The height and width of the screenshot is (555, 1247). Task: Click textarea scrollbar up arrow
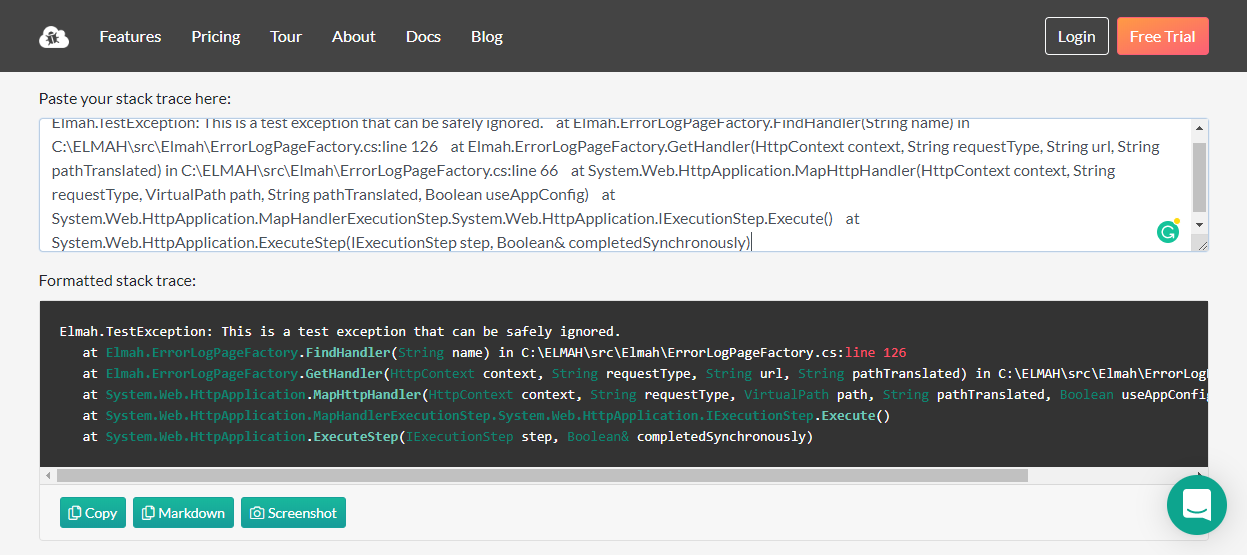1200,129
